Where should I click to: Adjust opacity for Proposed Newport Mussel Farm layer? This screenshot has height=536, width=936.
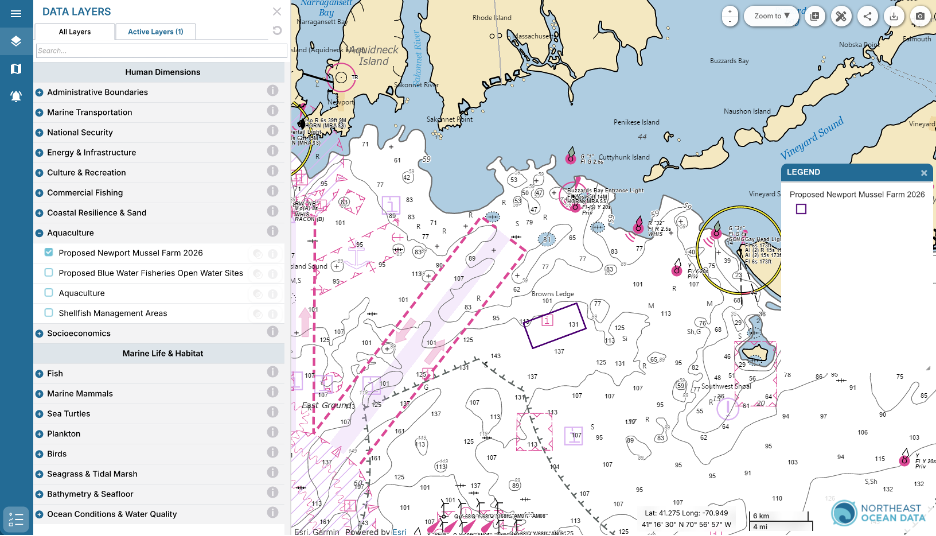(x=258, y=254)
